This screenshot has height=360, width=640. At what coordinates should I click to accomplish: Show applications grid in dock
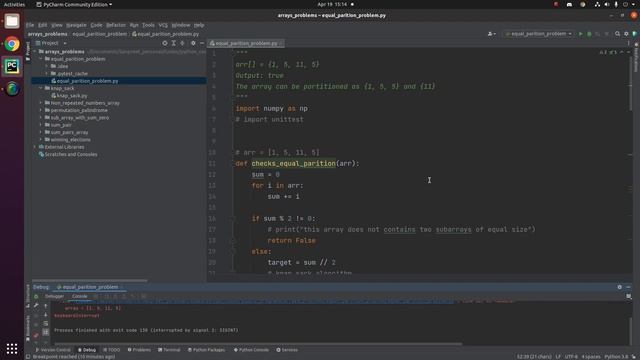coord(12,349)
